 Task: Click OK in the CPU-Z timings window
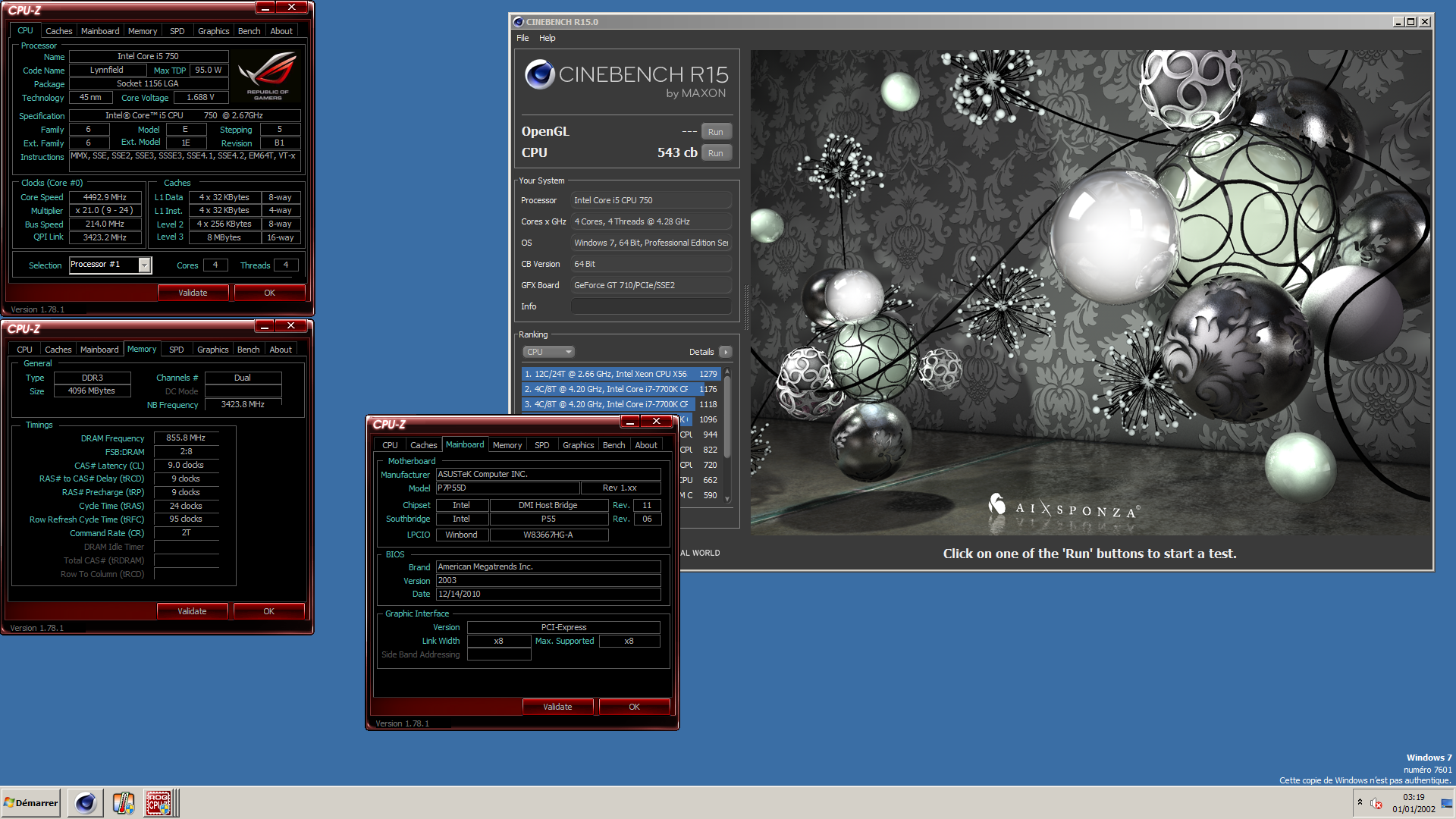pos(268,611)
